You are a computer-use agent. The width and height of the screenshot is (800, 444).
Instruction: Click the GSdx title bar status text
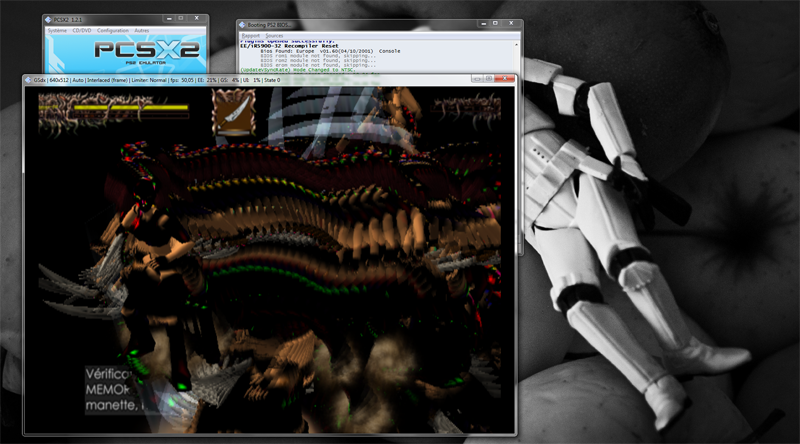point(157,80)
